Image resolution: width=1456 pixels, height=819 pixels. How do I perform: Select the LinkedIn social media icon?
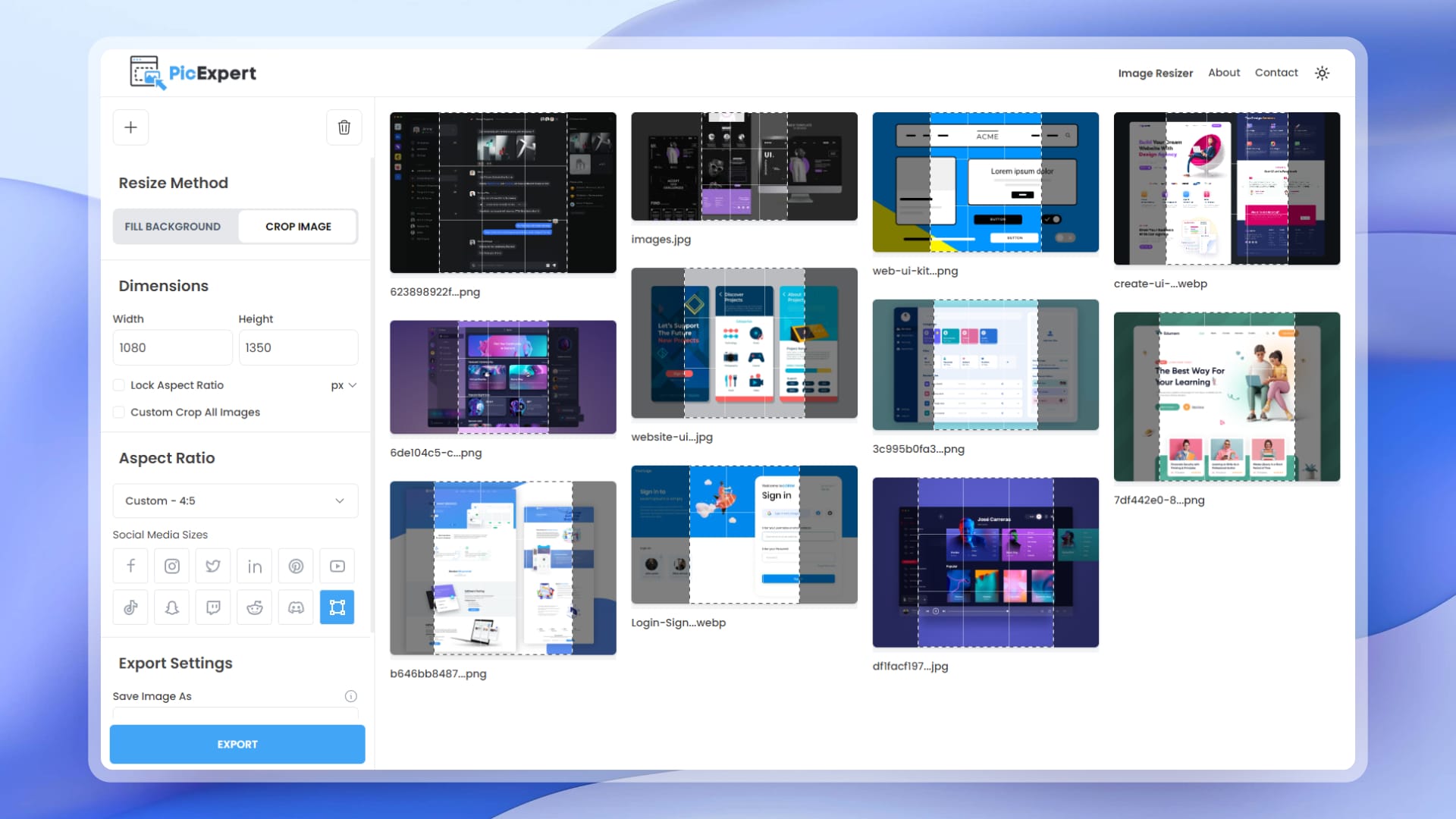(254, 565)
